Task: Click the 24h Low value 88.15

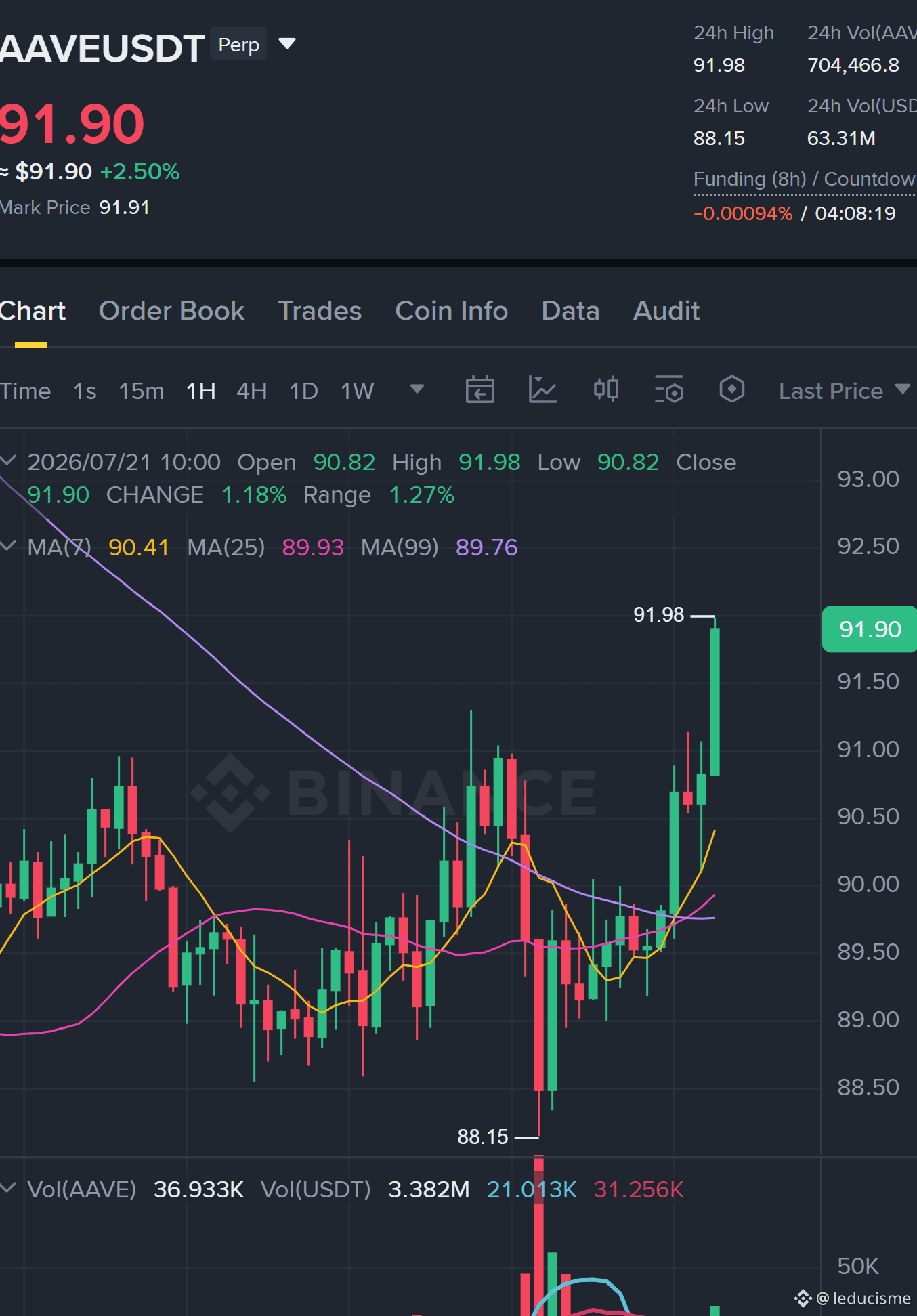Action: pyautogui.click(x=719, y=138)
